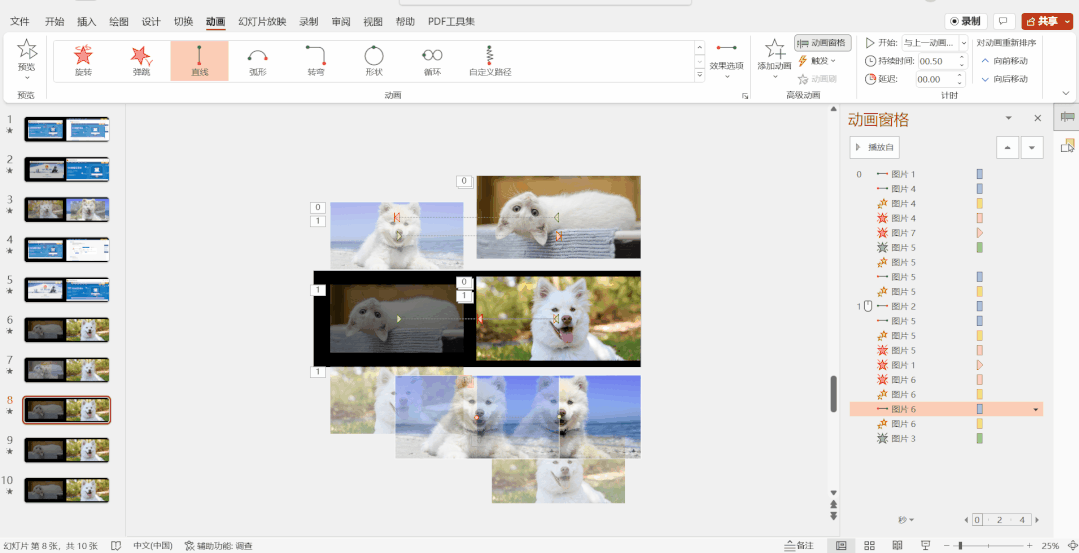
Task: Click the 添加动画 add animation star
Action: click(774, 50)
